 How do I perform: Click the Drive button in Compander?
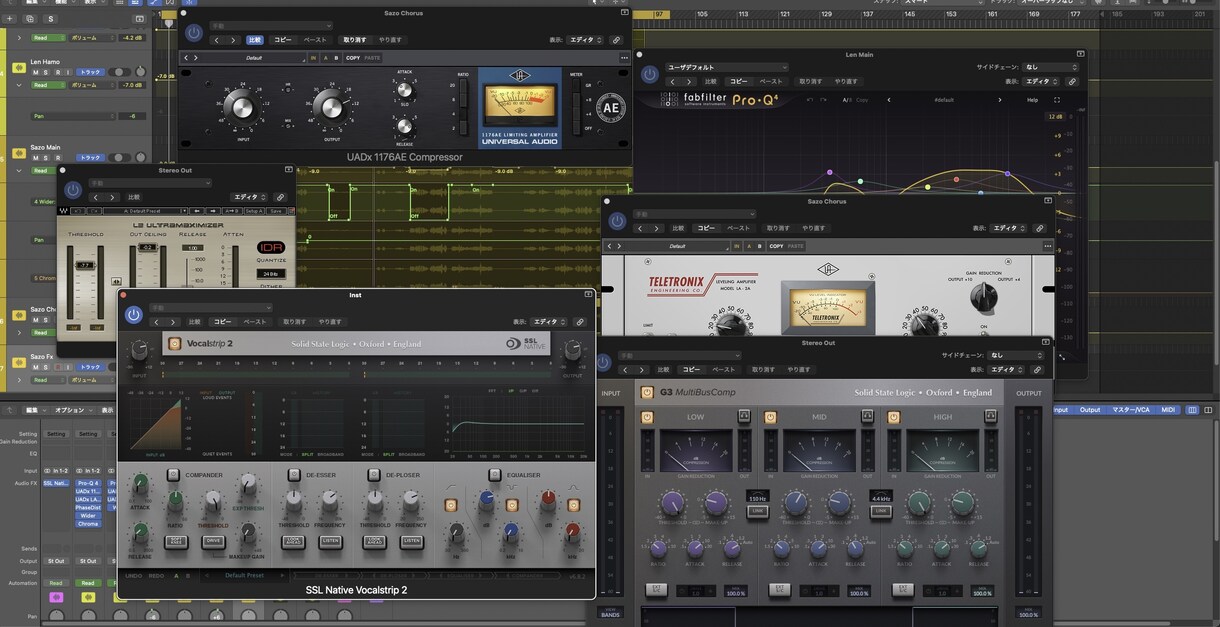(x=213, y=541)
